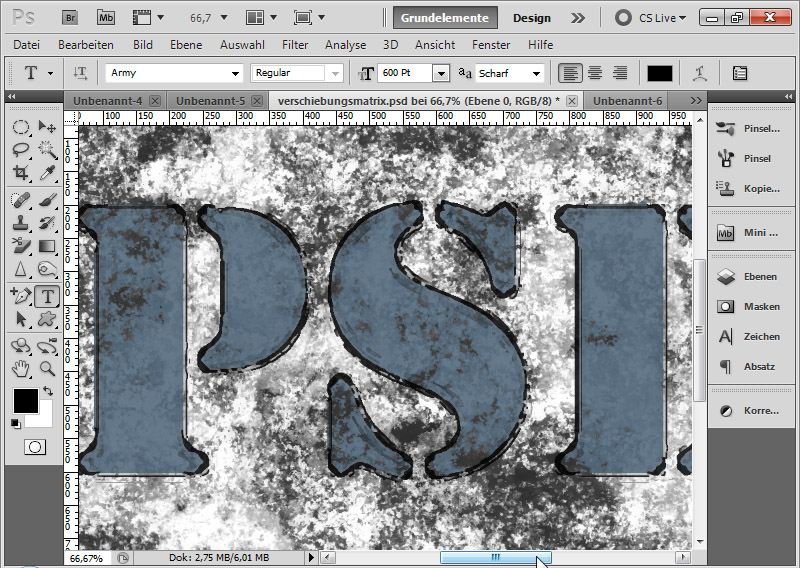The width and height of the screenshot is (800, 568).
Task: Open the warped text options icon
Action: (x=702, y=73)
